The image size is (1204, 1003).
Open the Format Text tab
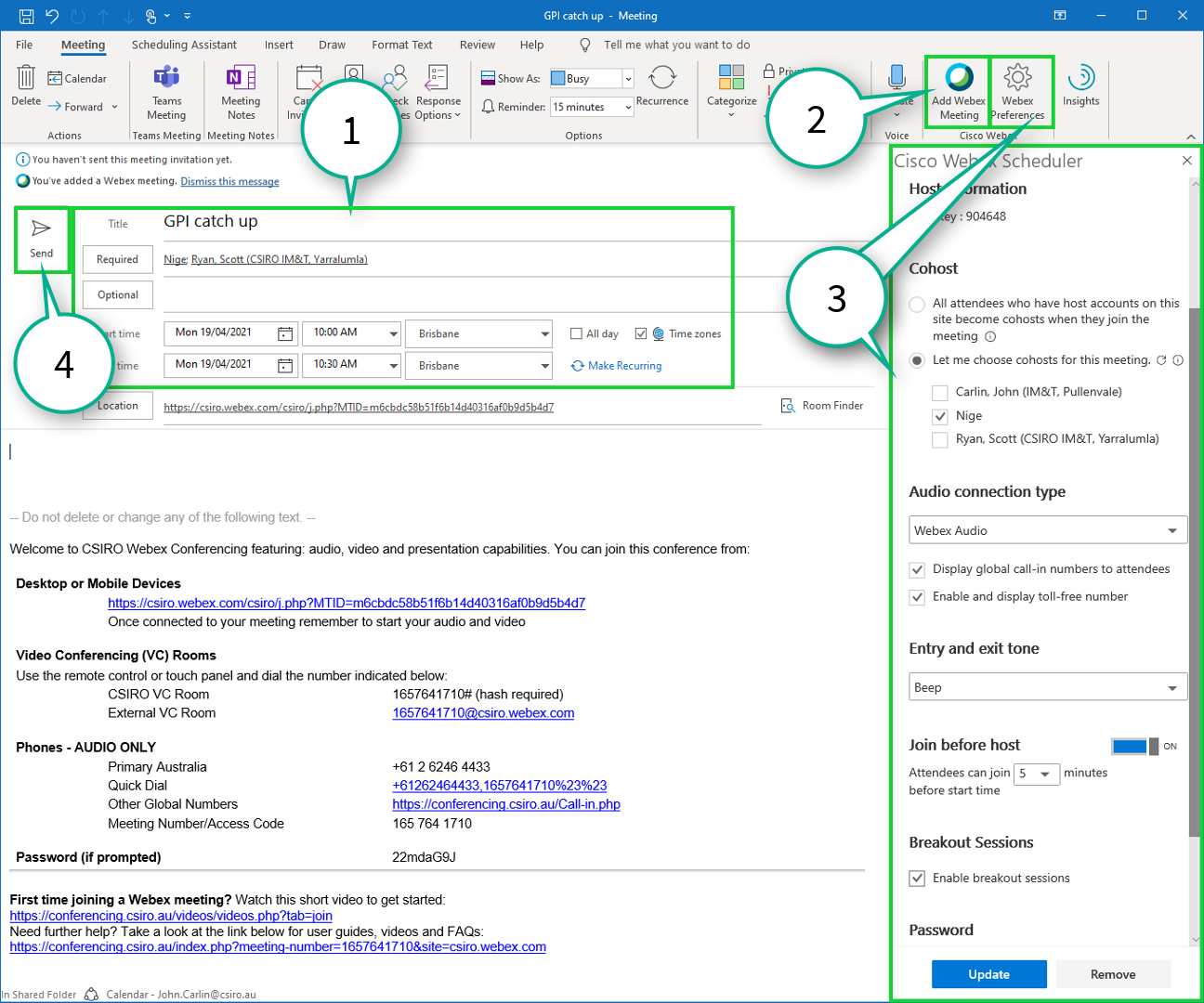point(402,45)
